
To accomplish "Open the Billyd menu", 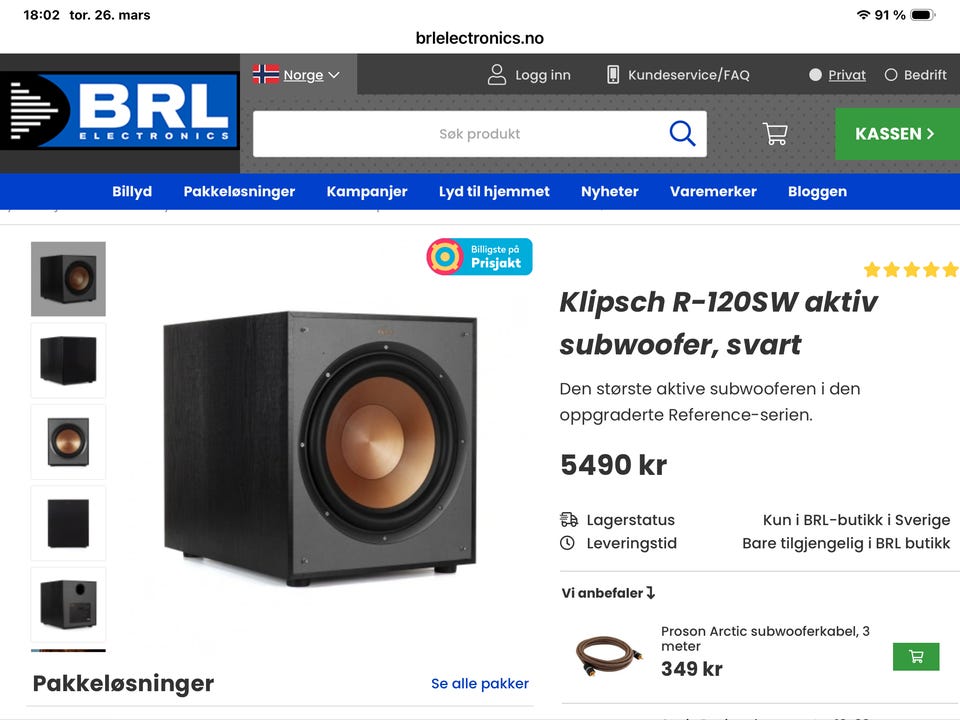I will coord(132,192).
